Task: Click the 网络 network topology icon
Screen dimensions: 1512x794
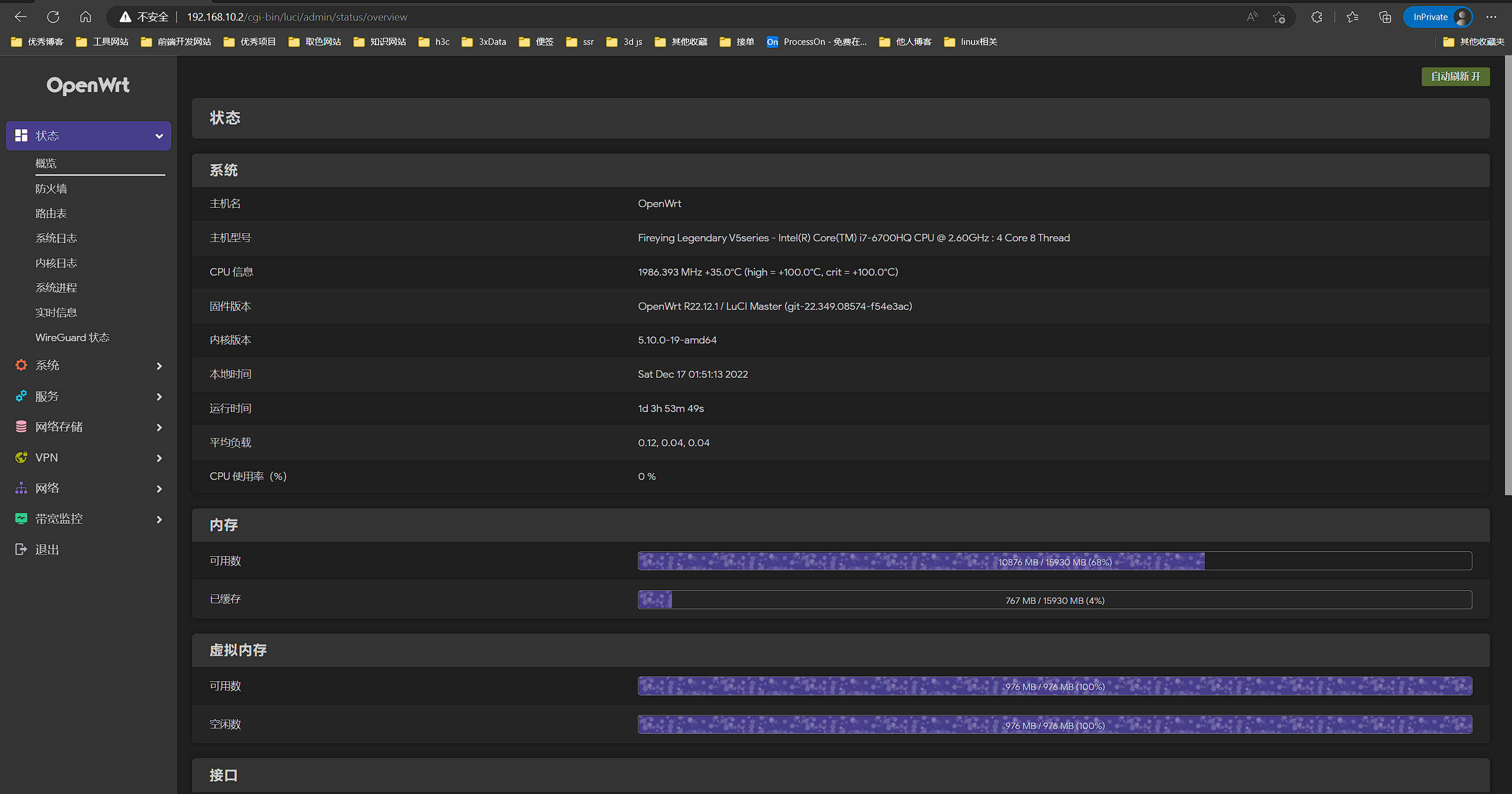Action: 21,488
